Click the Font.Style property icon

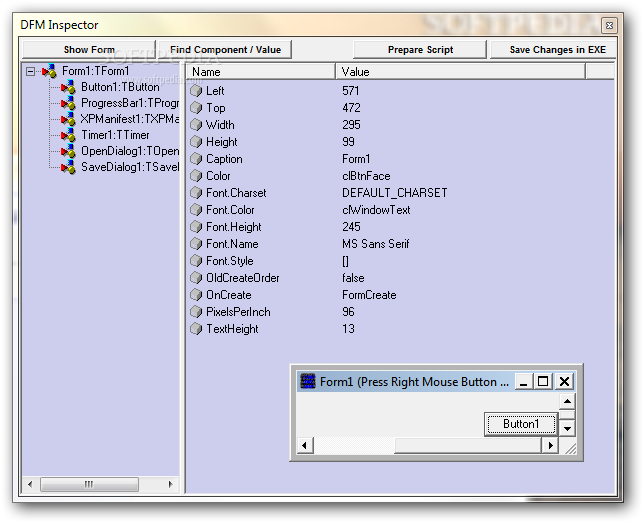(x=196, y=261)
